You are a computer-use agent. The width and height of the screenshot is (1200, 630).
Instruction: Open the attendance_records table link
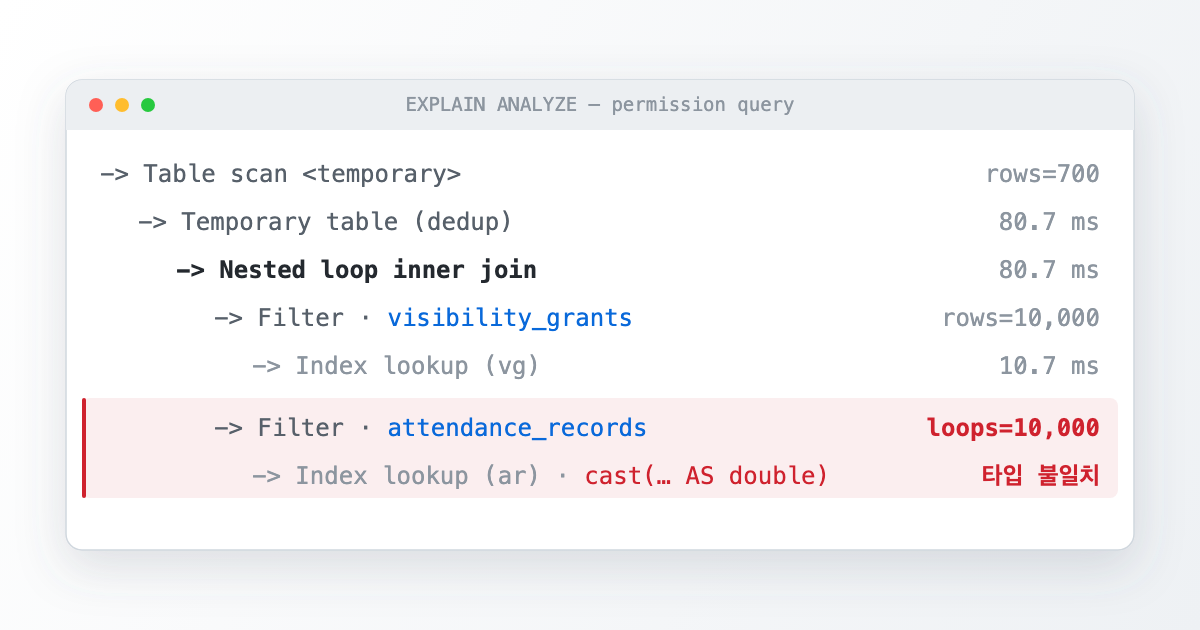pos(517,428)
